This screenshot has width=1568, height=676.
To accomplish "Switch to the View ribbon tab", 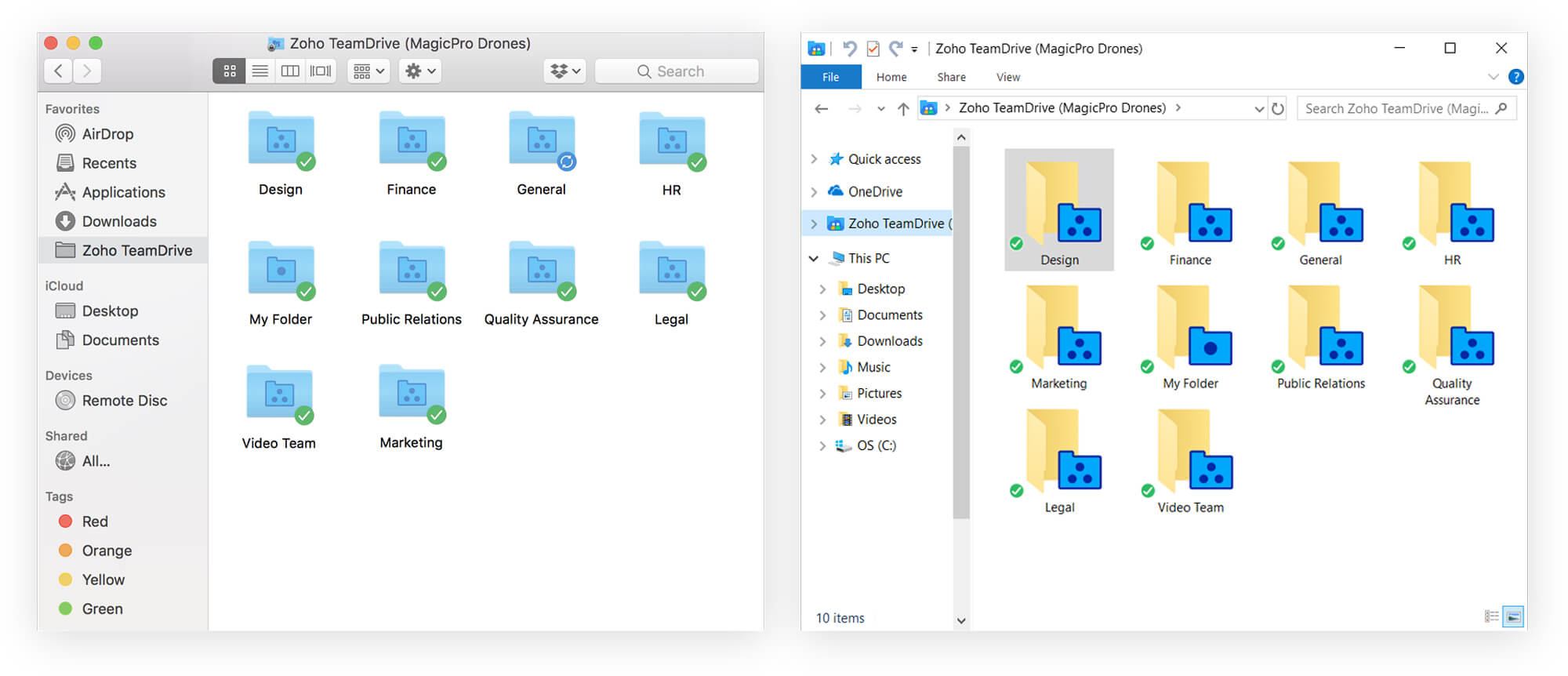I will (1007, 77).
